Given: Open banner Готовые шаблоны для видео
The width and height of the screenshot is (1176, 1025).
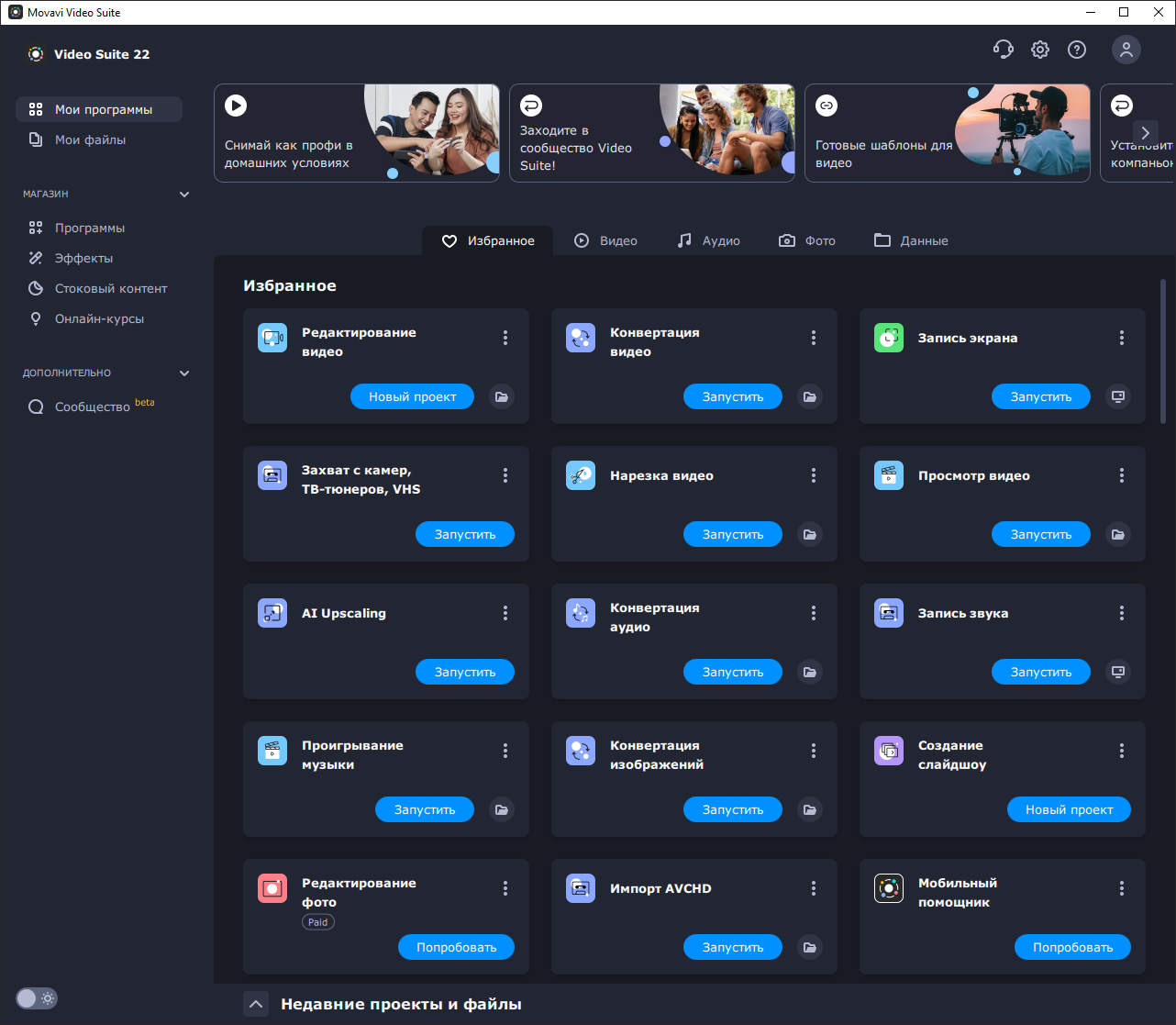Looking at the screenshot, I should pyautogui.click(x=948, y=133).
